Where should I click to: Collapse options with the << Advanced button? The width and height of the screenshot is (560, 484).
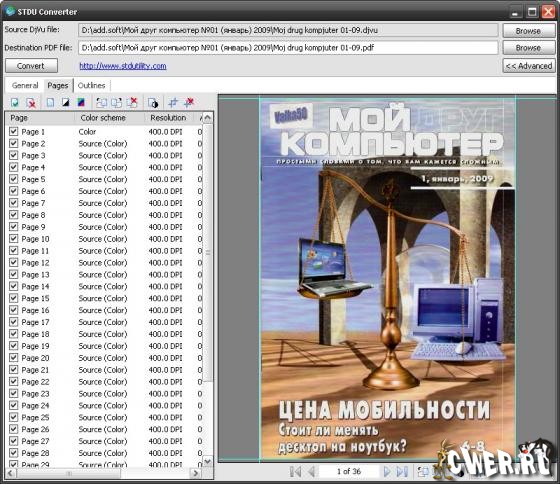point(529,66)
